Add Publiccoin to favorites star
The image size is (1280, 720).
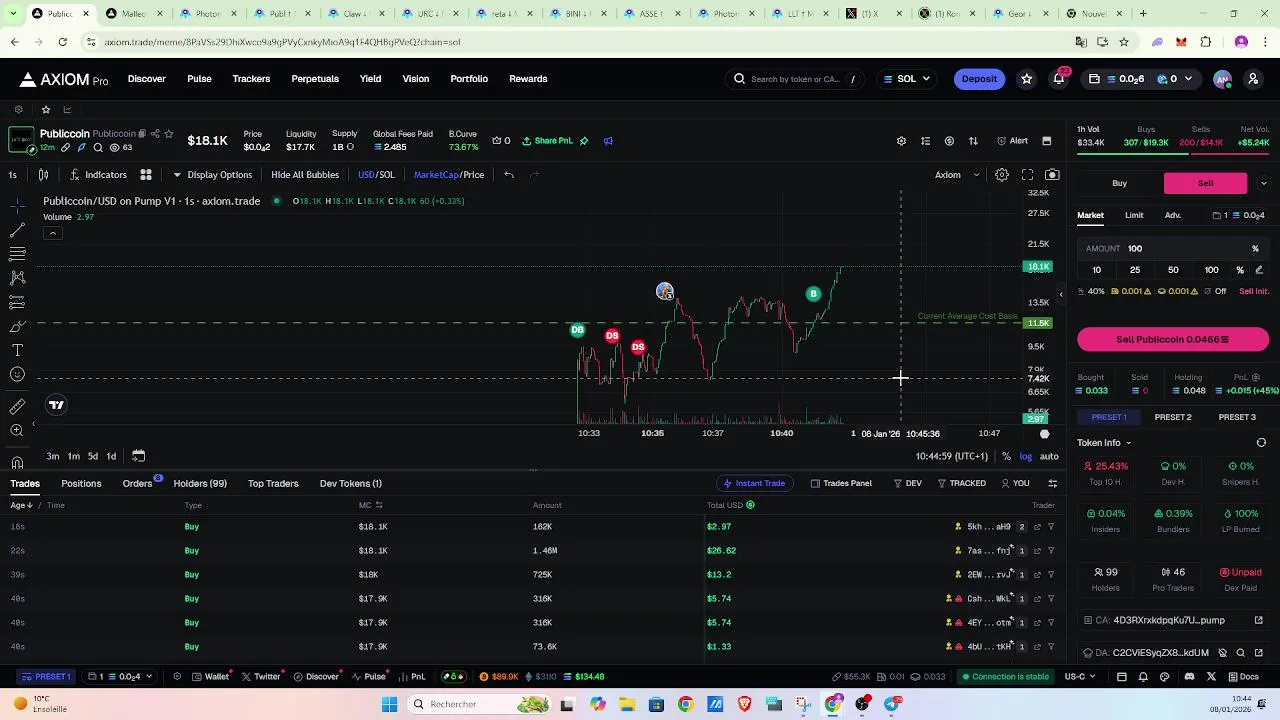[x=169, y=134]
